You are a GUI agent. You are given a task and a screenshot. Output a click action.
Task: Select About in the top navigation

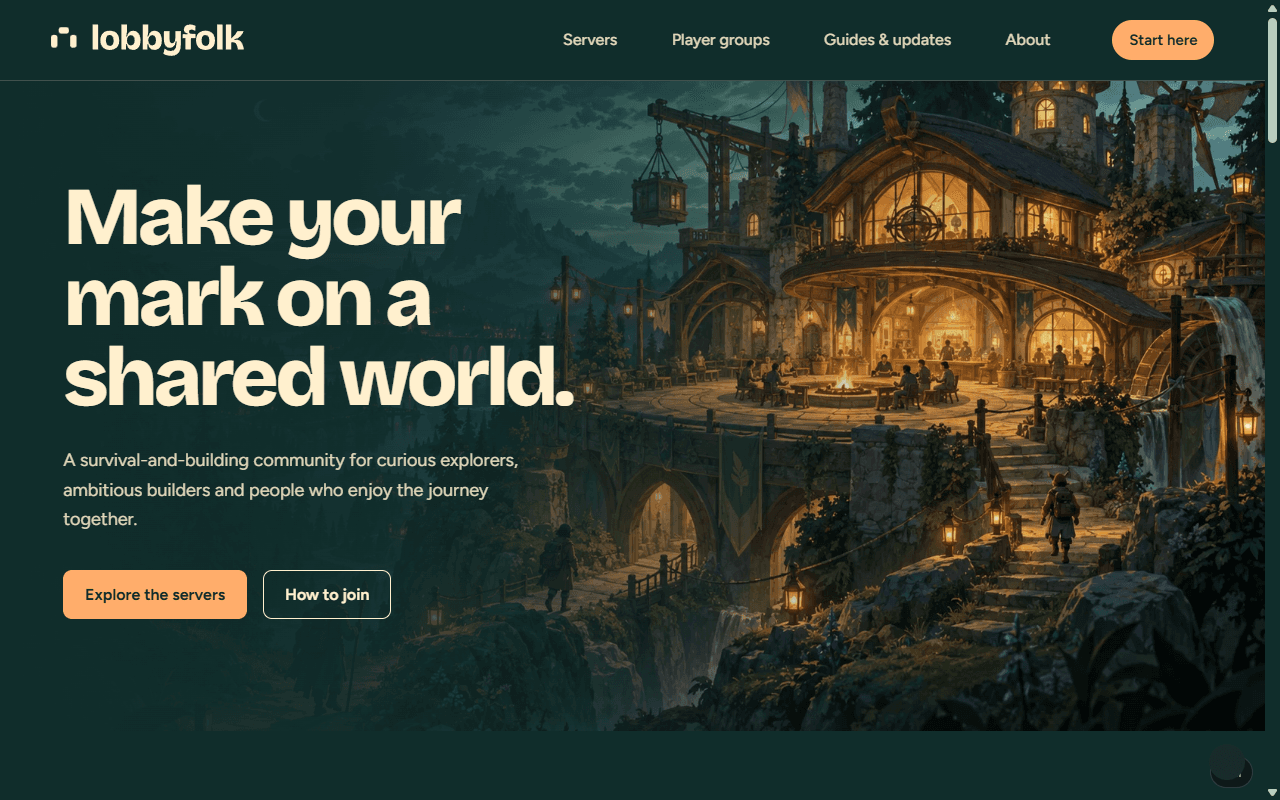(x=1028, y=40)
